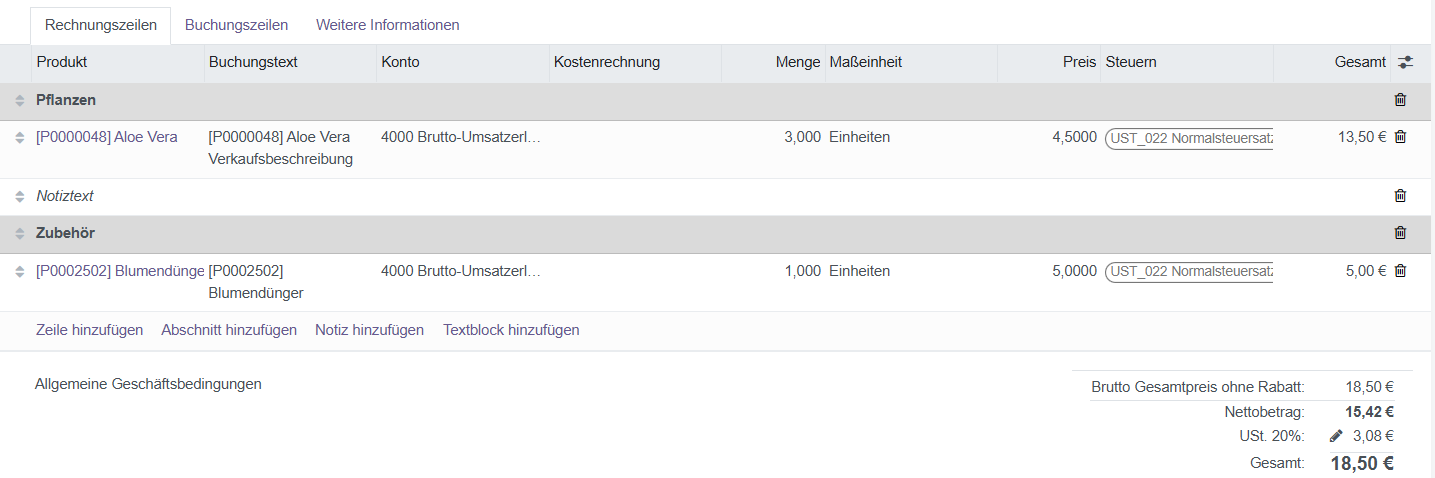
Task: Delete the Pflanzen section row
Action: coord(1400,100)
